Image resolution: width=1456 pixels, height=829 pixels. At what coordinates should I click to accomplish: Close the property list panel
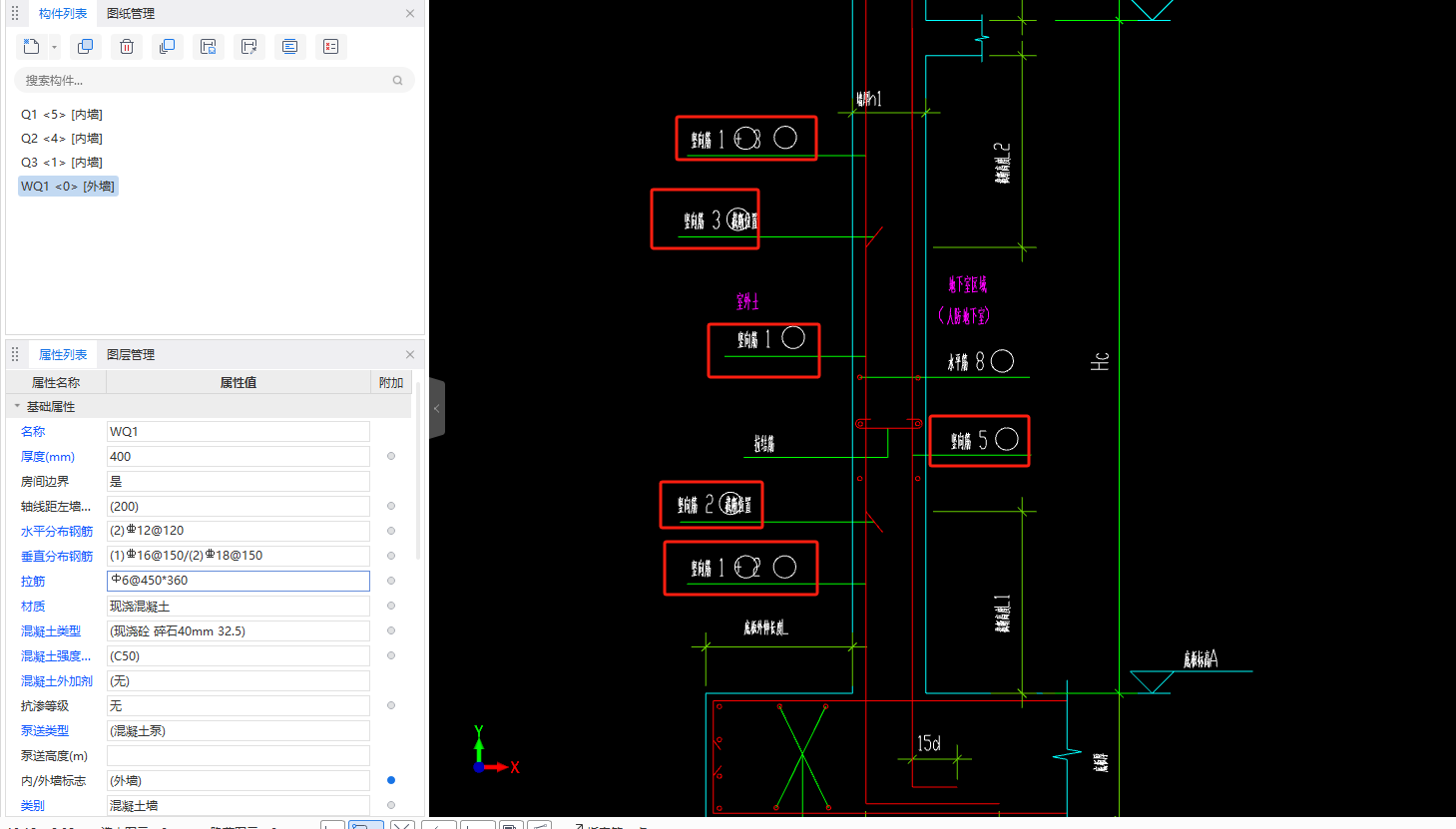[410, 355]
